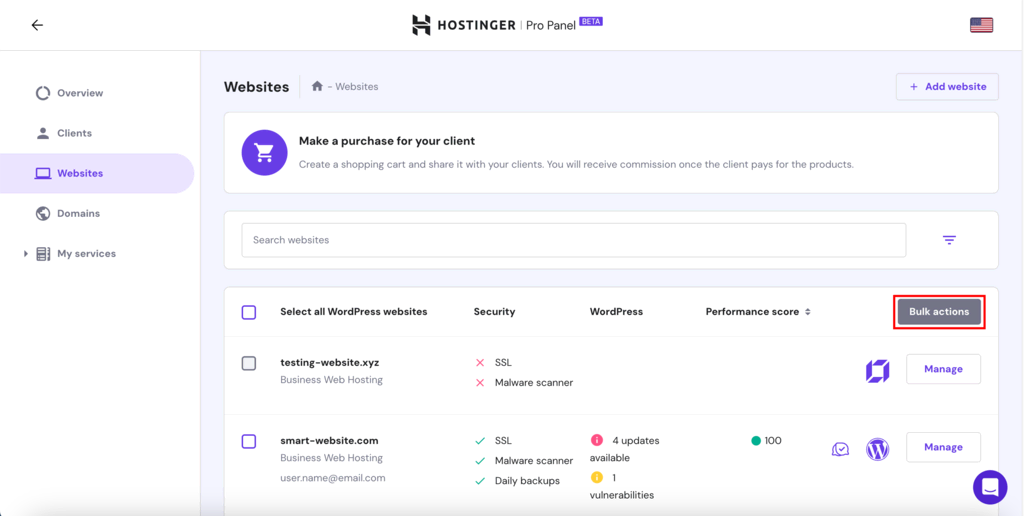1024x516 pixels.
Task: Click the WordPress column header
Action: pyautogui.click(x=616, y=312)
